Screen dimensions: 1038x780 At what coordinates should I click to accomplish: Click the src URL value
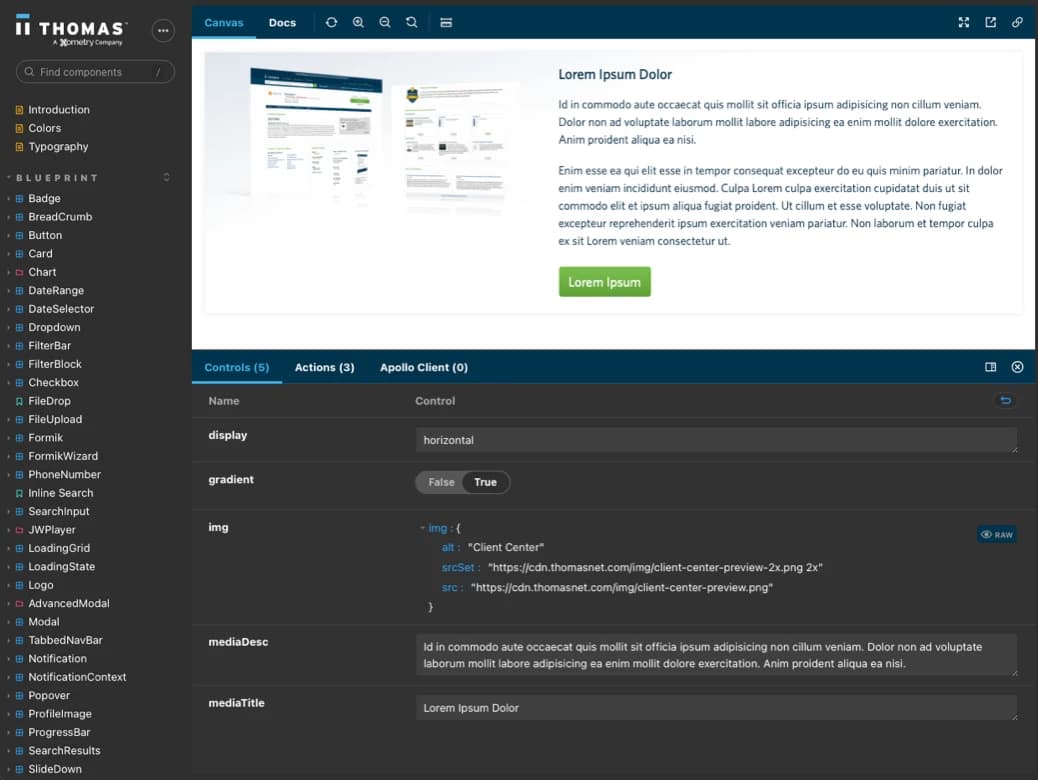pyautogui.click(x=622, y=587)
